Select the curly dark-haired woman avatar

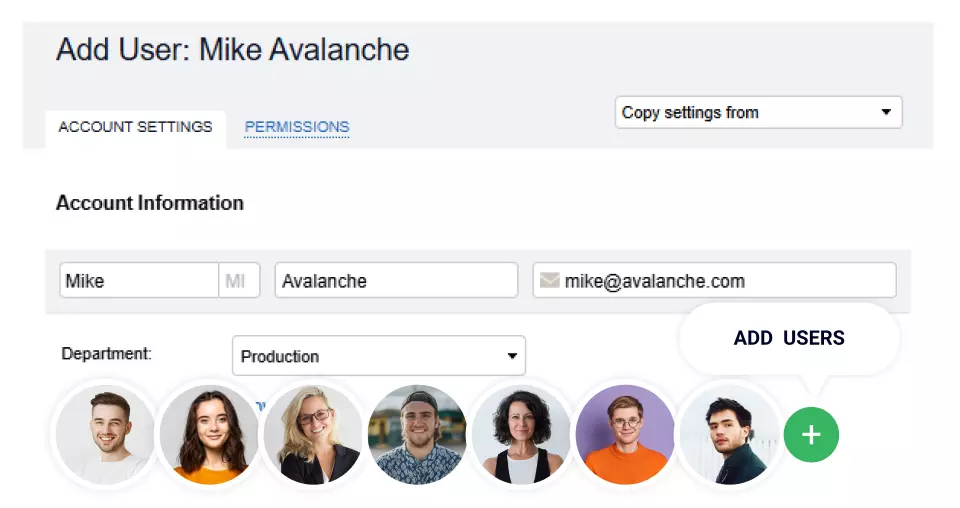(520, 435)
